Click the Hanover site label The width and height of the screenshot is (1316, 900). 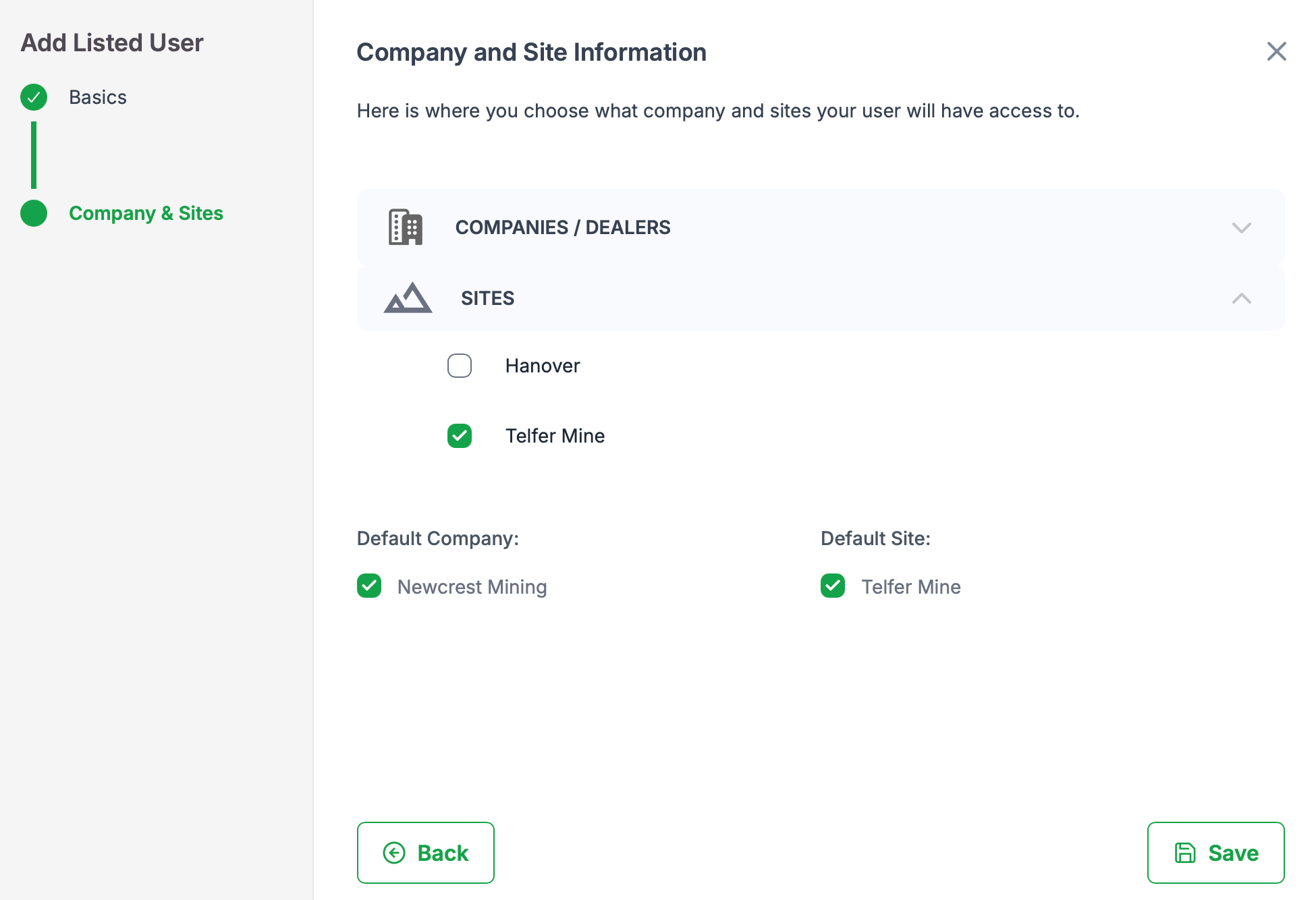coord(542,366)
